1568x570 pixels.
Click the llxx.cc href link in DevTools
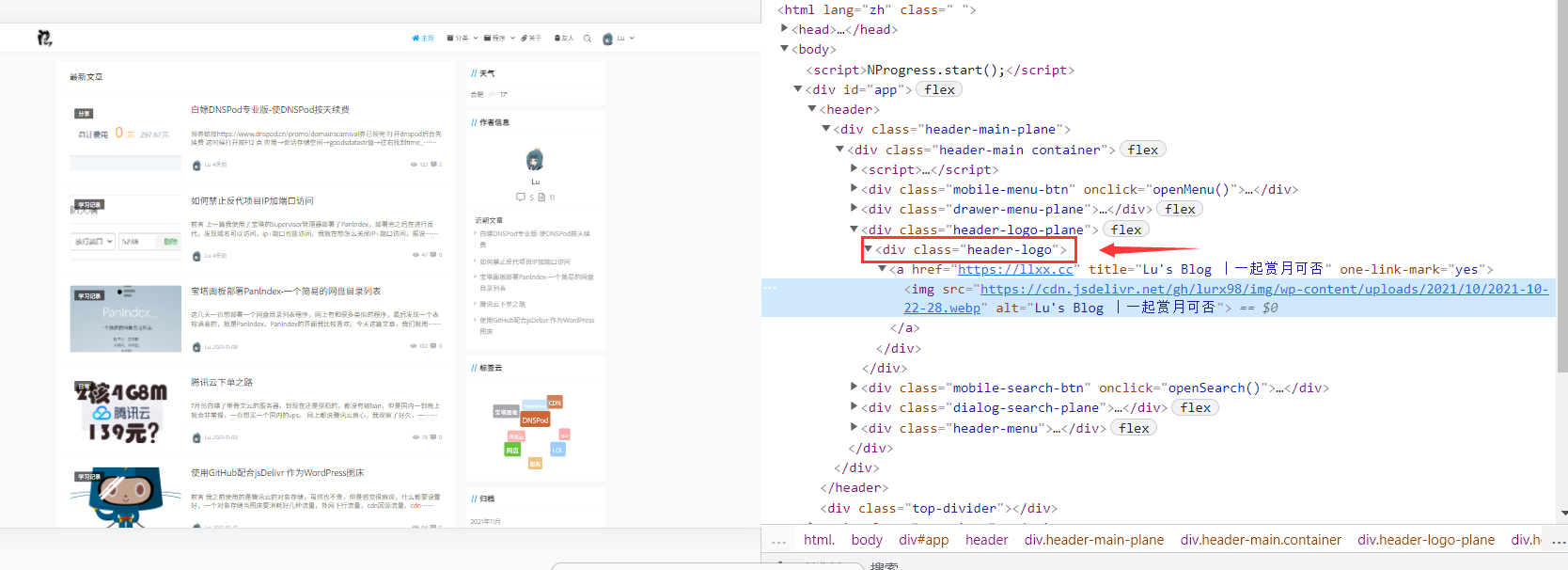1015,269
